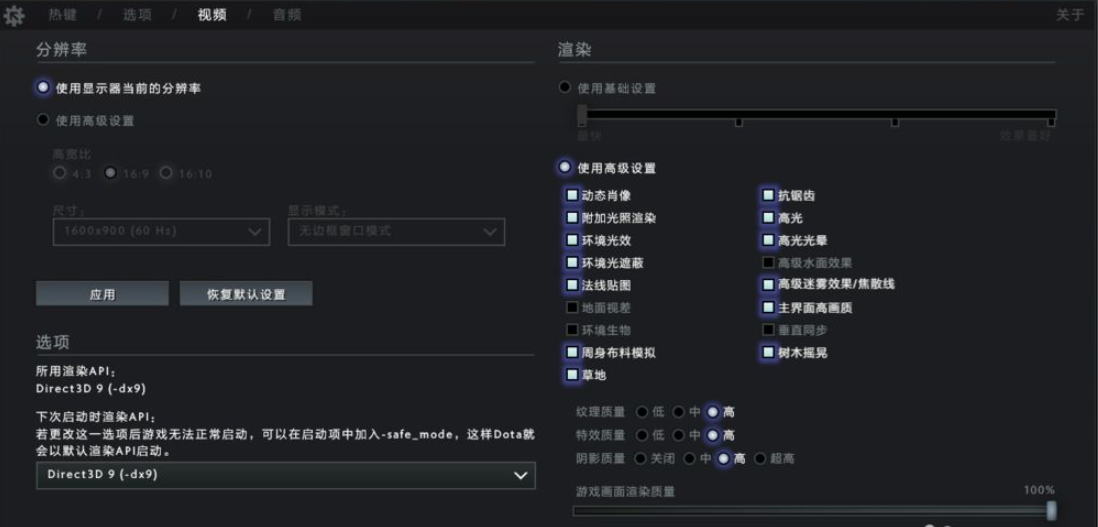Click the 恢复默认设置 button
The height and width of the screenshot is (527, 1098).
coord(246,294)
